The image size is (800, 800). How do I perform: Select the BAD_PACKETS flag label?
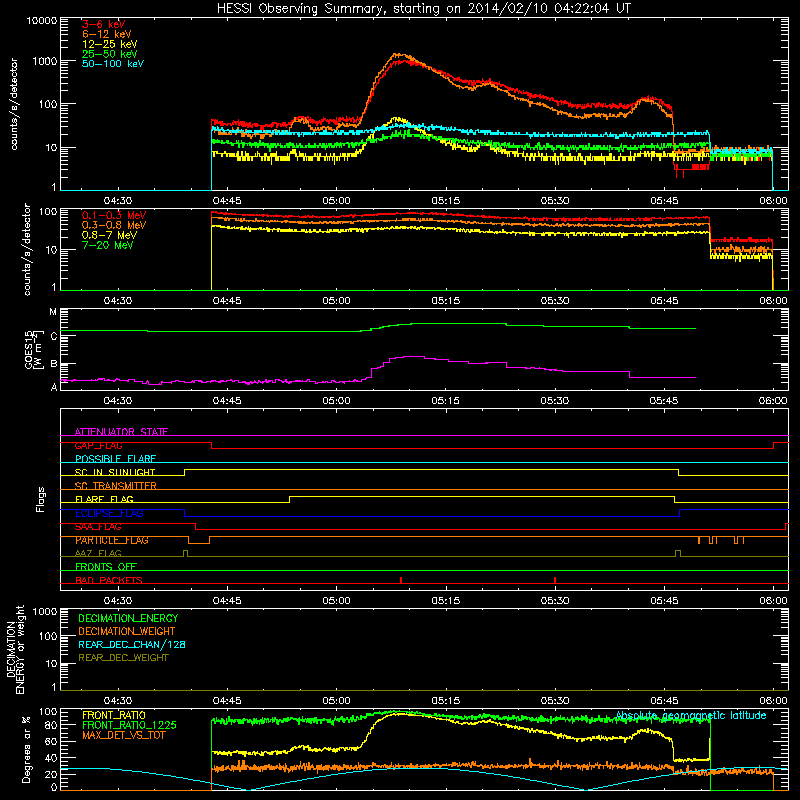pyautogui.click(x=109, y=580)
